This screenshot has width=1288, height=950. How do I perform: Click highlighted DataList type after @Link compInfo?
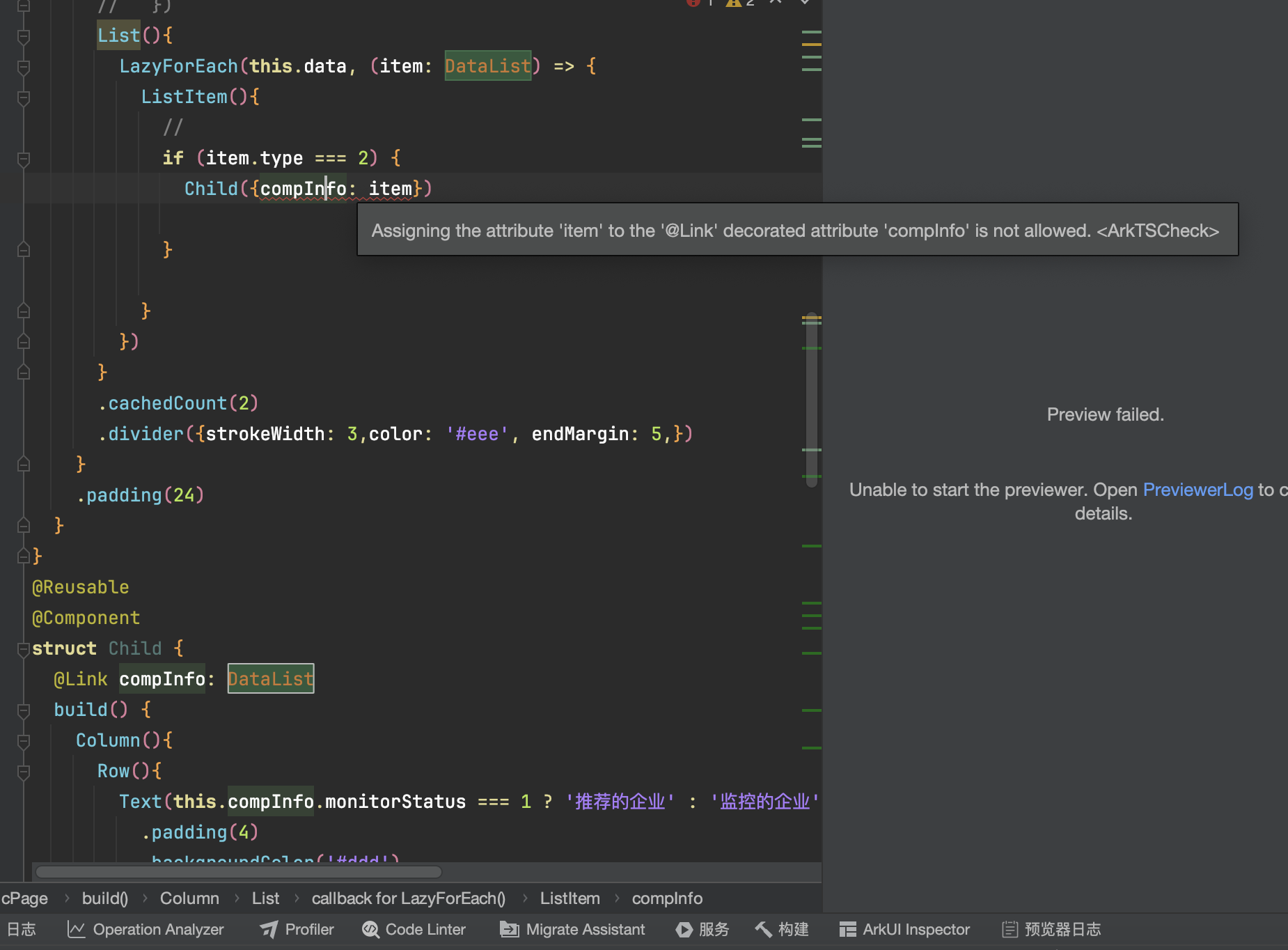271,679
